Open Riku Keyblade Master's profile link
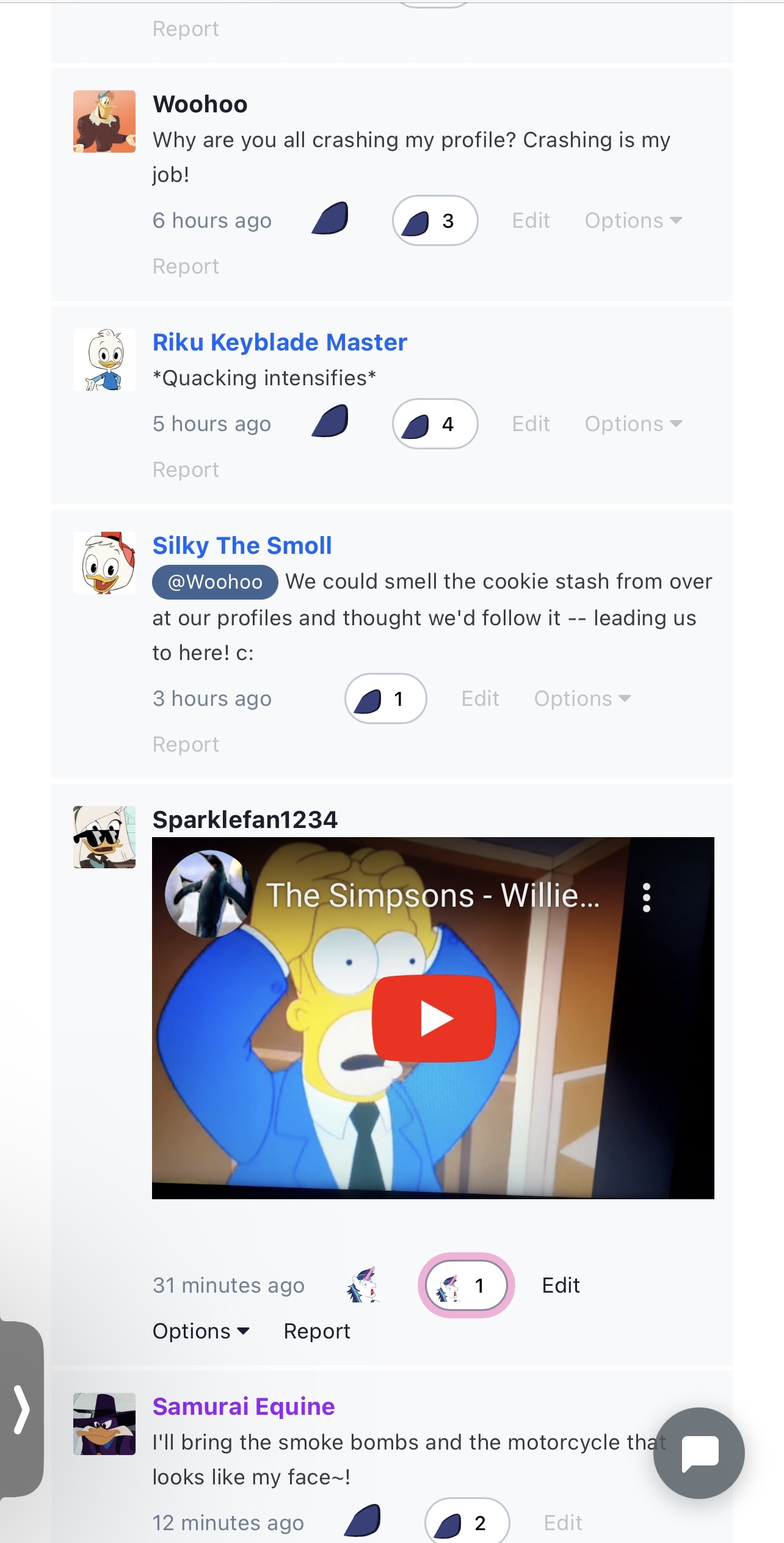 (x=280, y=343)
